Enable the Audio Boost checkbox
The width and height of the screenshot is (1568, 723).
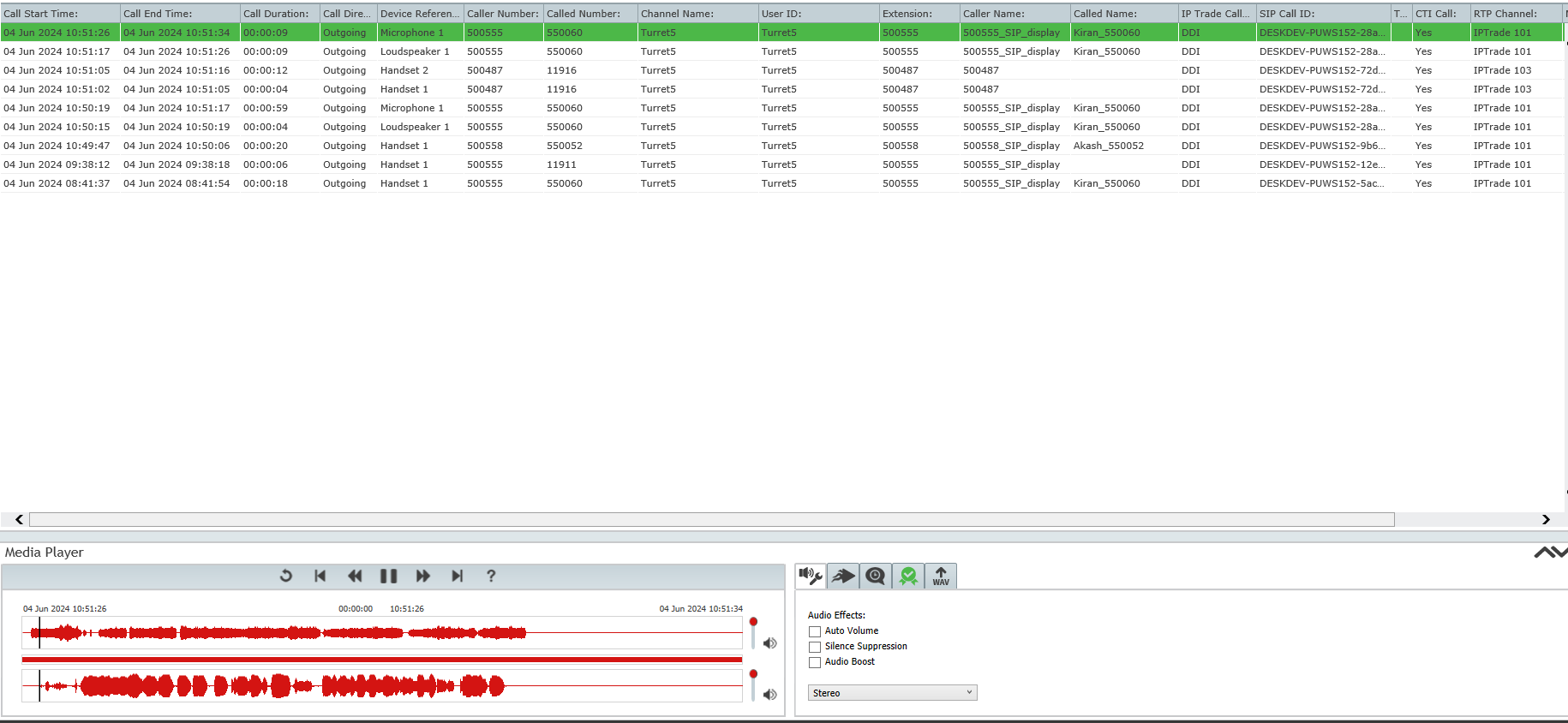point(815,662)
